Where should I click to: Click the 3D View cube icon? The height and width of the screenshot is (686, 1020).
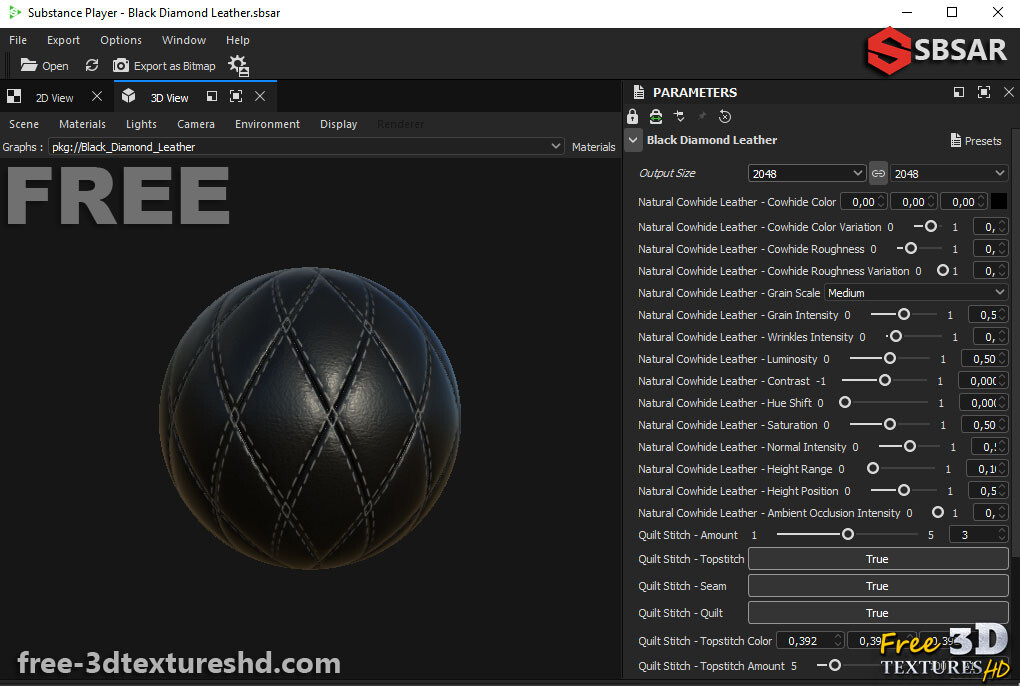tap(128, 97)
